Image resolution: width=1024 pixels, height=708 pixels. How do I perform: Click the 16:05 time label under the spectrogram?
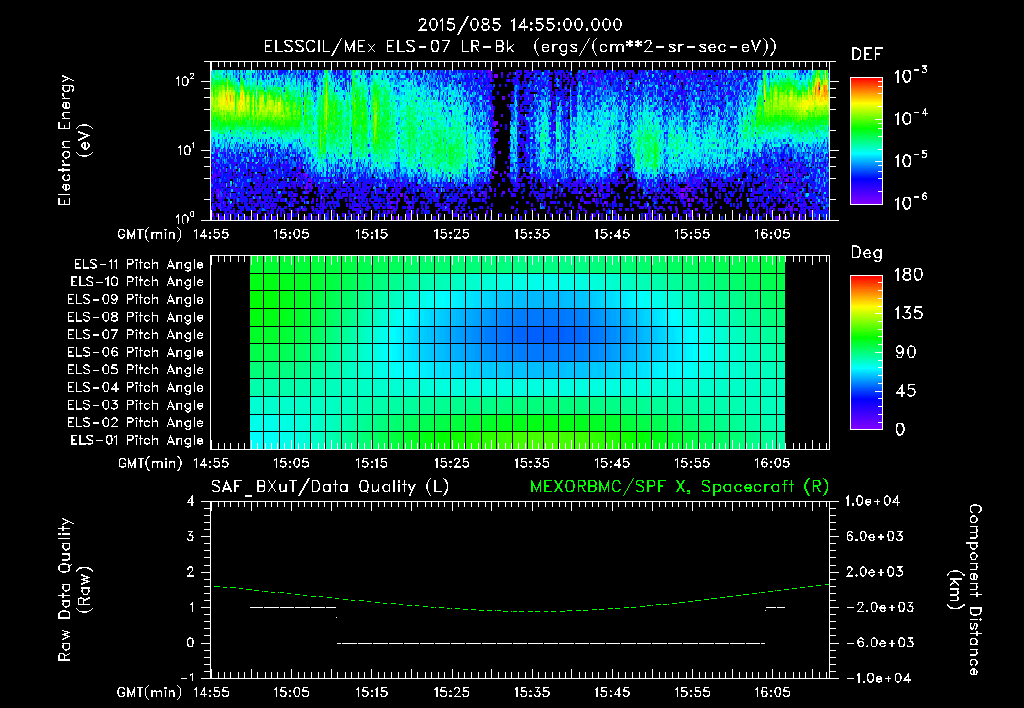[772, 234]
